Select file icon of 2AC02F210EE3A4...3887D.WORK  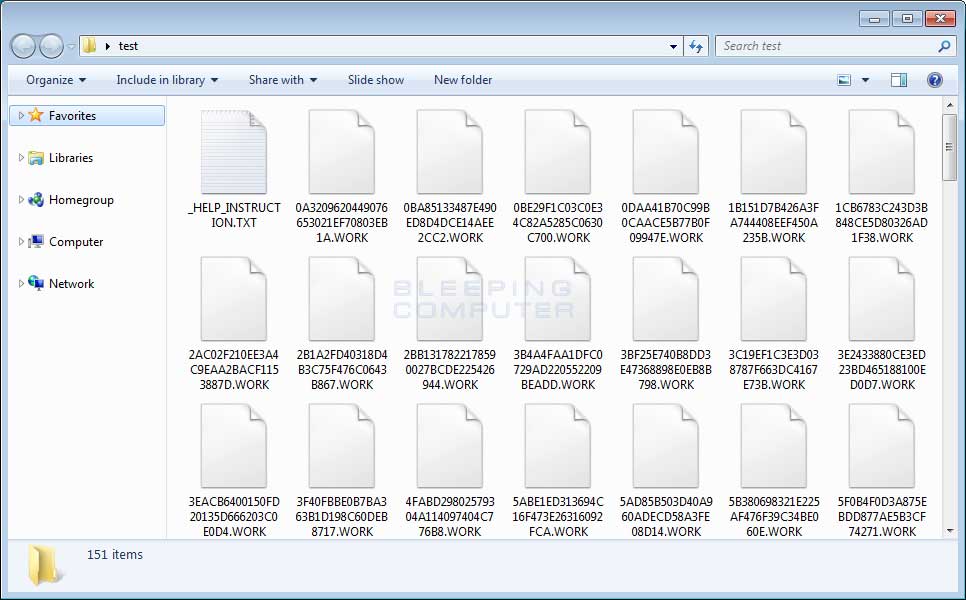pos(234,299)
